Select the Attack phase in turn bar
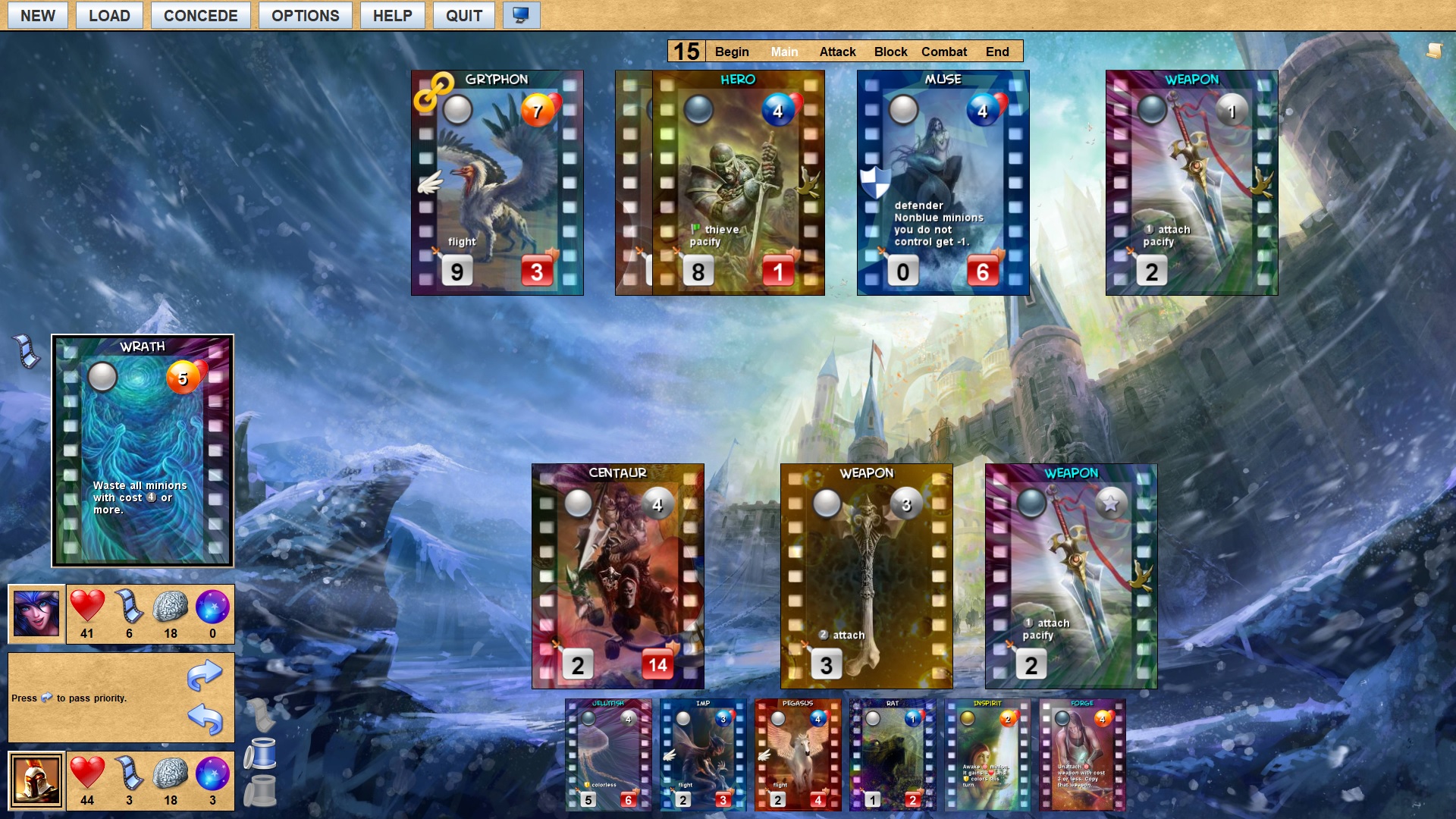The width and height of the screenshot is (1456, 819). tap(837, 52)
